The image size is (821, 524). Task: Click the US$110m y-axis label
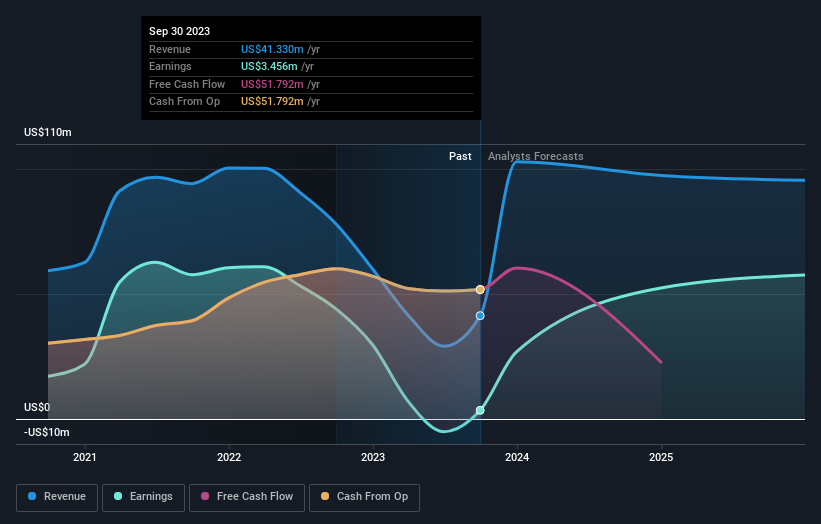48,132
